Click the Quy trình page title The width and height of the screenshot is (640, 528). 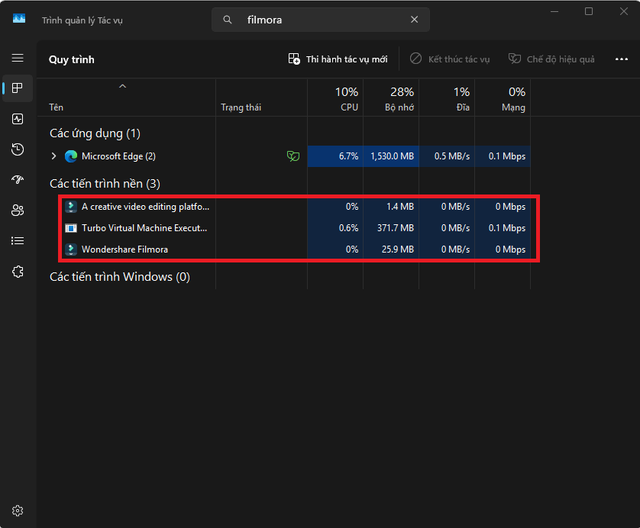point(71,60)
